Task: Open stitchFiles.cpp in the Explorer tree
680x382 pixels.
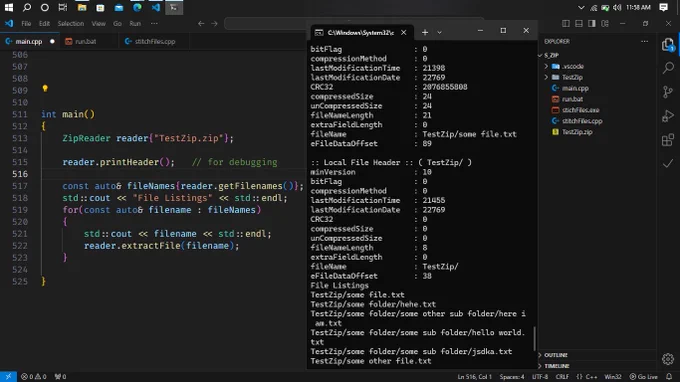Action: 582,121
